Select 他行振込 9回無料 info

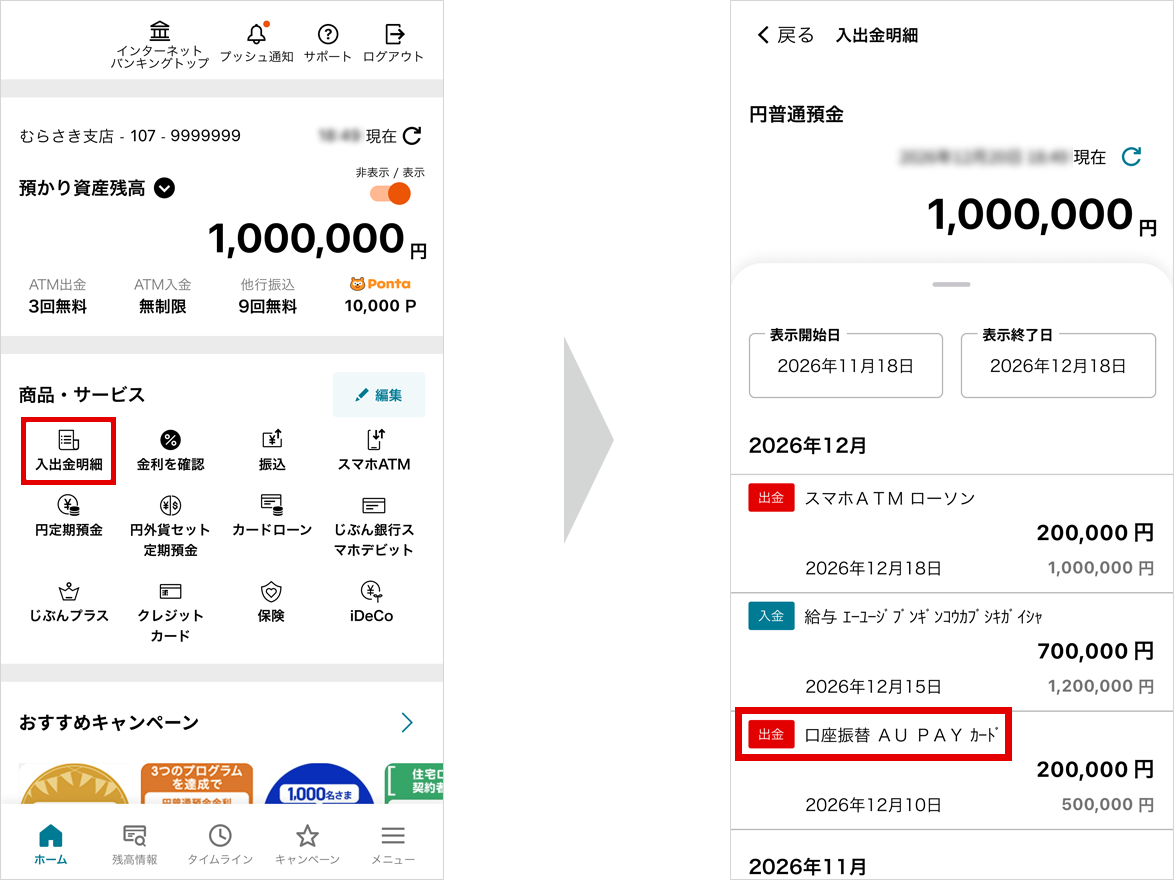267,296
